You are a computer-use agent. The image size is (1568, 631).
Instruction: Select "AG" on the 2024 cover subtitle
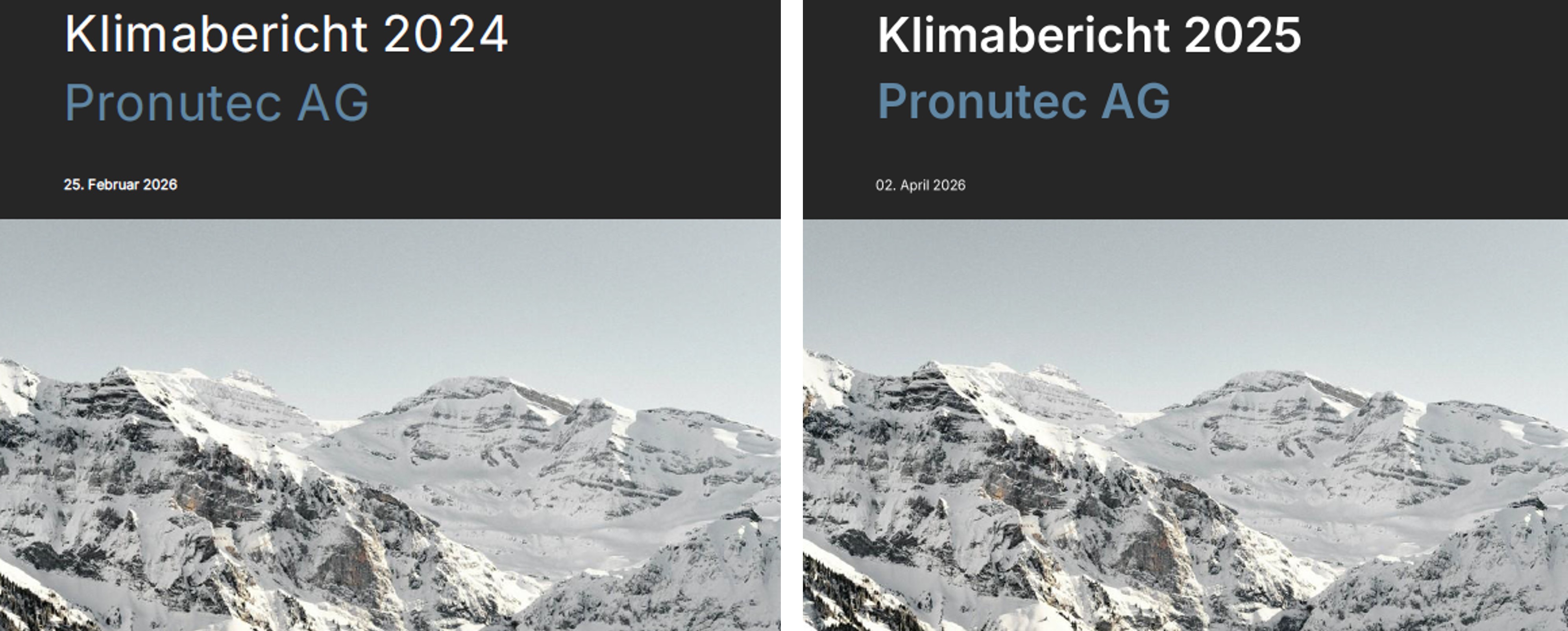pyautogui.click(x=333, y=103)
